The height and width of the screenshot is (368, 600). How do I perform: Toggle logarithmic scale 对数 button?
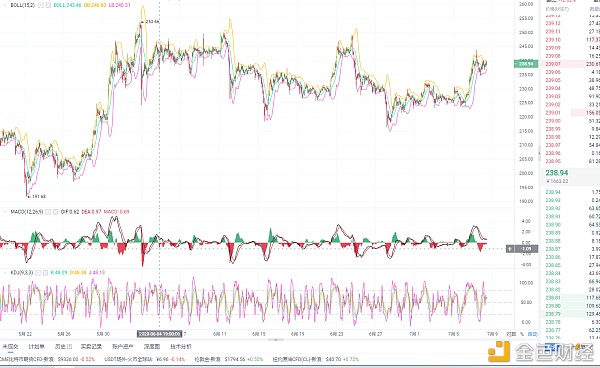(511, 334)
